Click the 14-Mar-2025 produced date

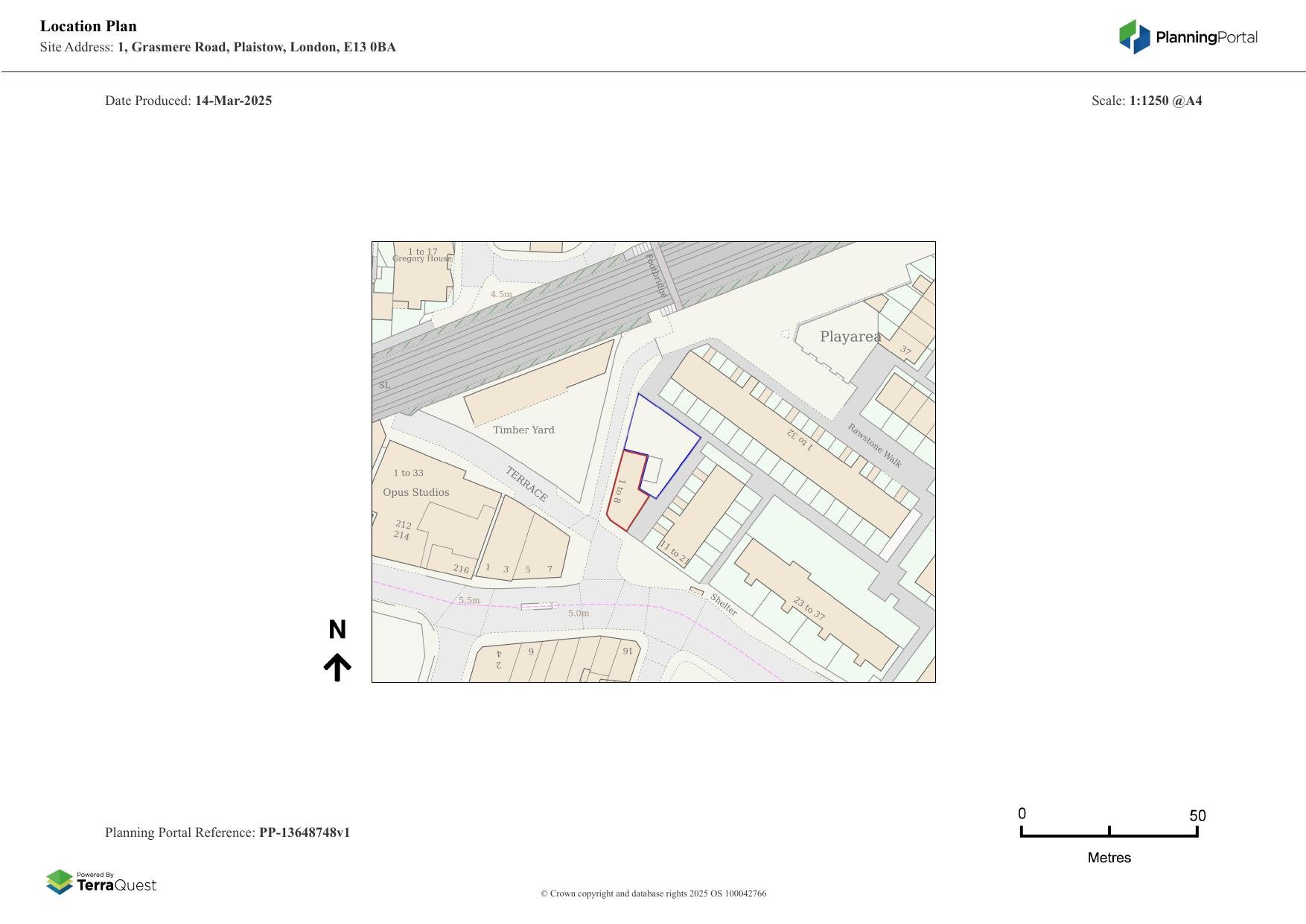tap(233, 101)
